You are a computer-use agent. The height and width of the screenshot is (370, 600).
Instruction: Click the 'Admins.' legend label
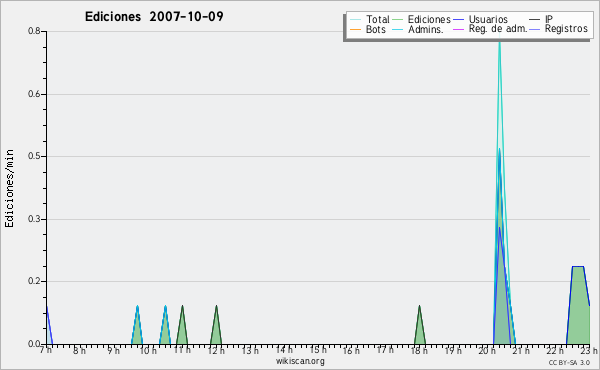[426, 29]
